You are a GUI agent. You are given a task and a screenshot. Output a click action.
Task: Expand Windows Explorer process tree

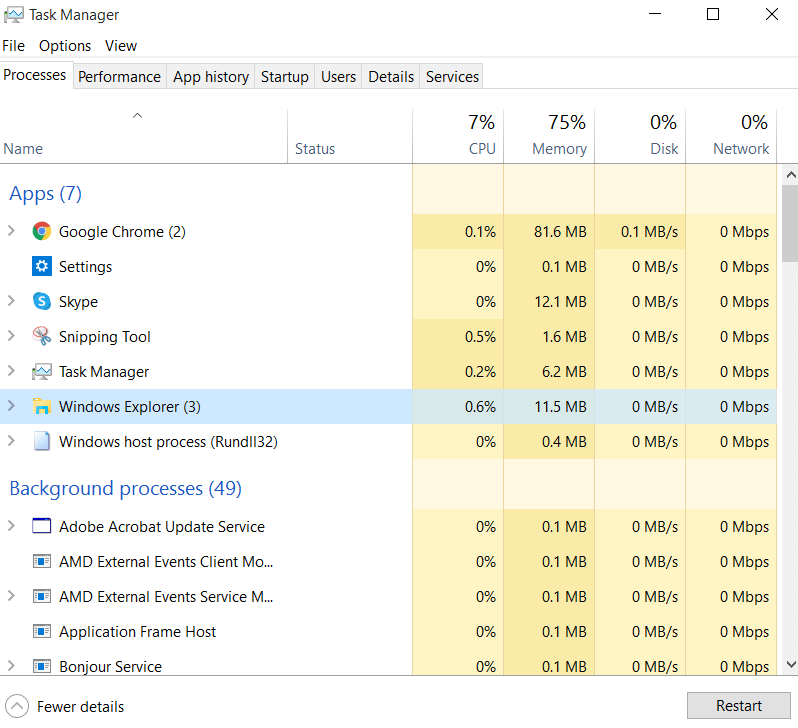(x=12, y=407)
